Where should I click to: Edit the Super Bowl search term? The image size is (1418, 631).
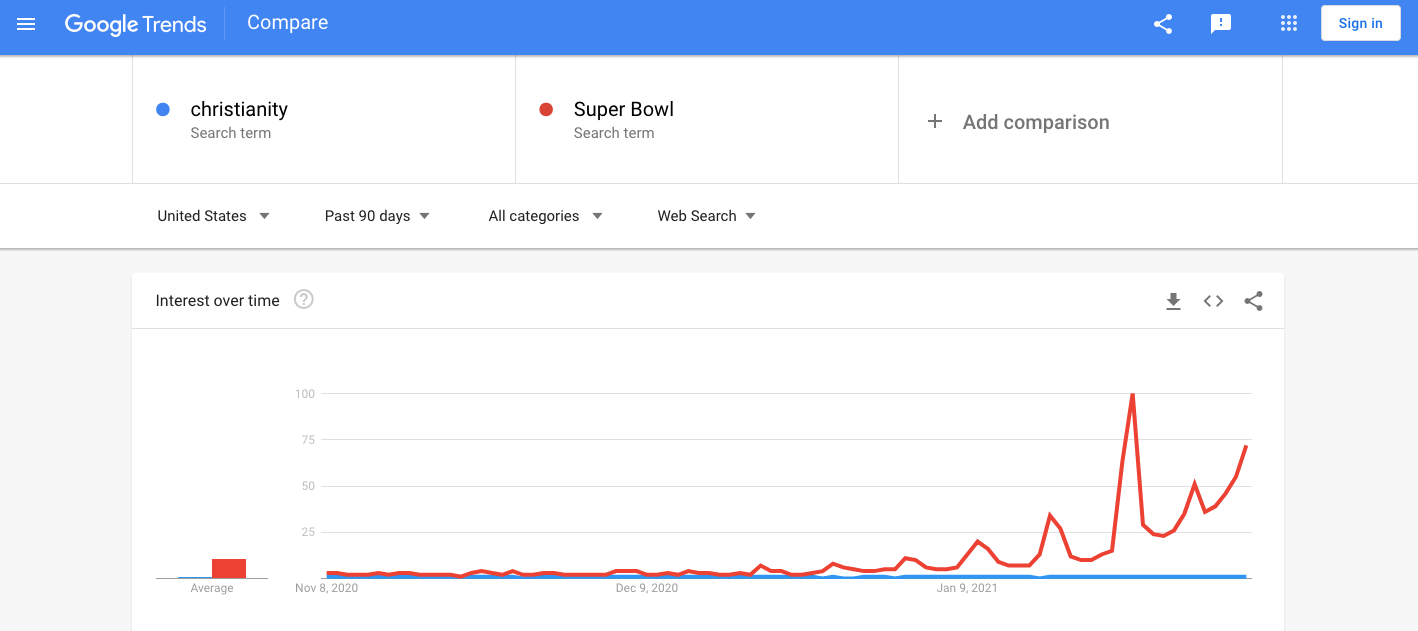624,110
